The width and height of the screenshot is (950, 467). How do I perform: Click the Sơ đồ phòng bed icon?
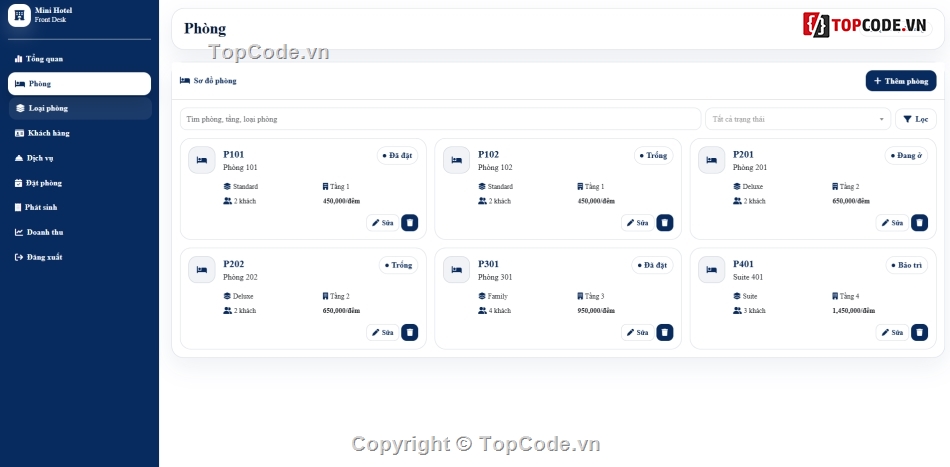pyautogui.click(x=185, y=81)
